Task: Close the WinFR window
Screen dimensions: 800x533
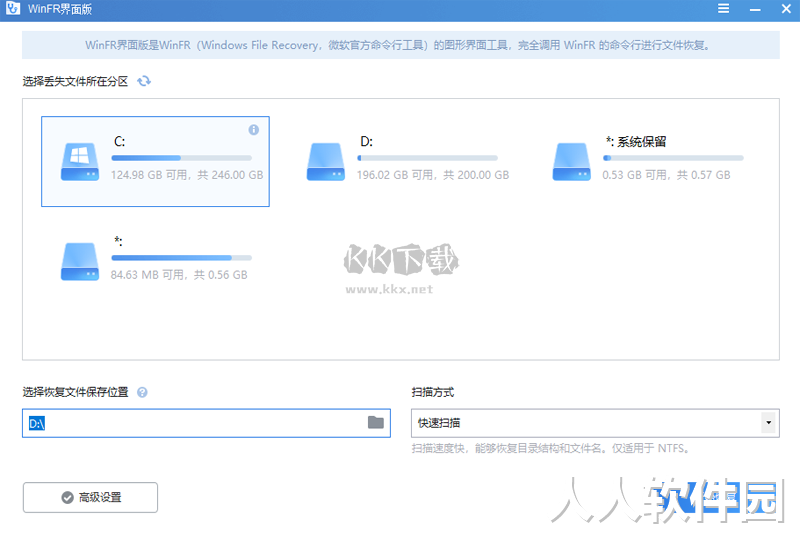Action: click(786, 9)
